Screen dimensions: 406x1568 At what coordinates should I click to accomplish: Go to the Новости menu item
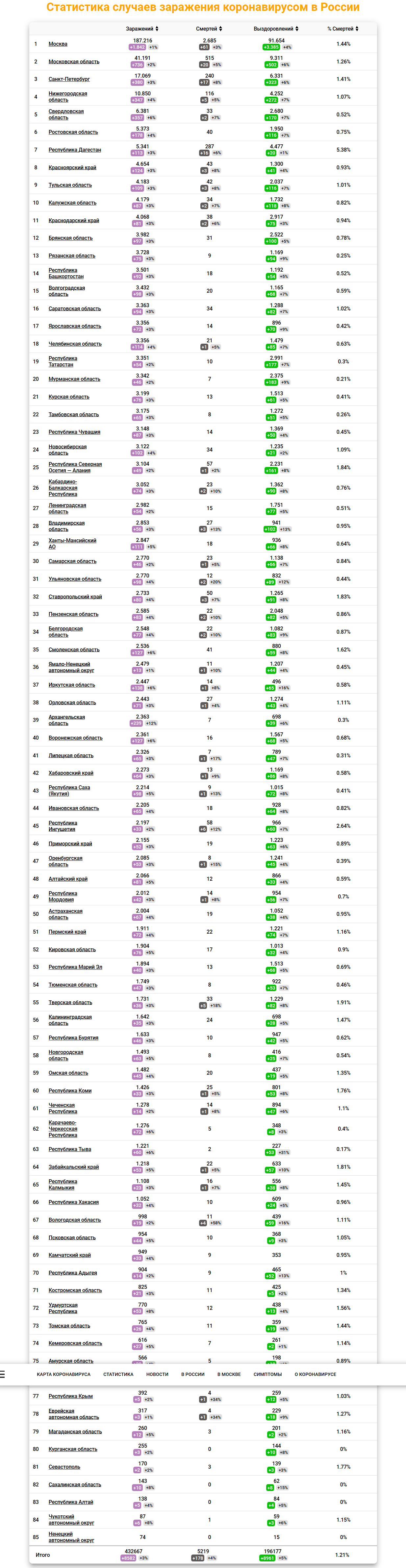pyautogui.click(x=157, y=1374)
